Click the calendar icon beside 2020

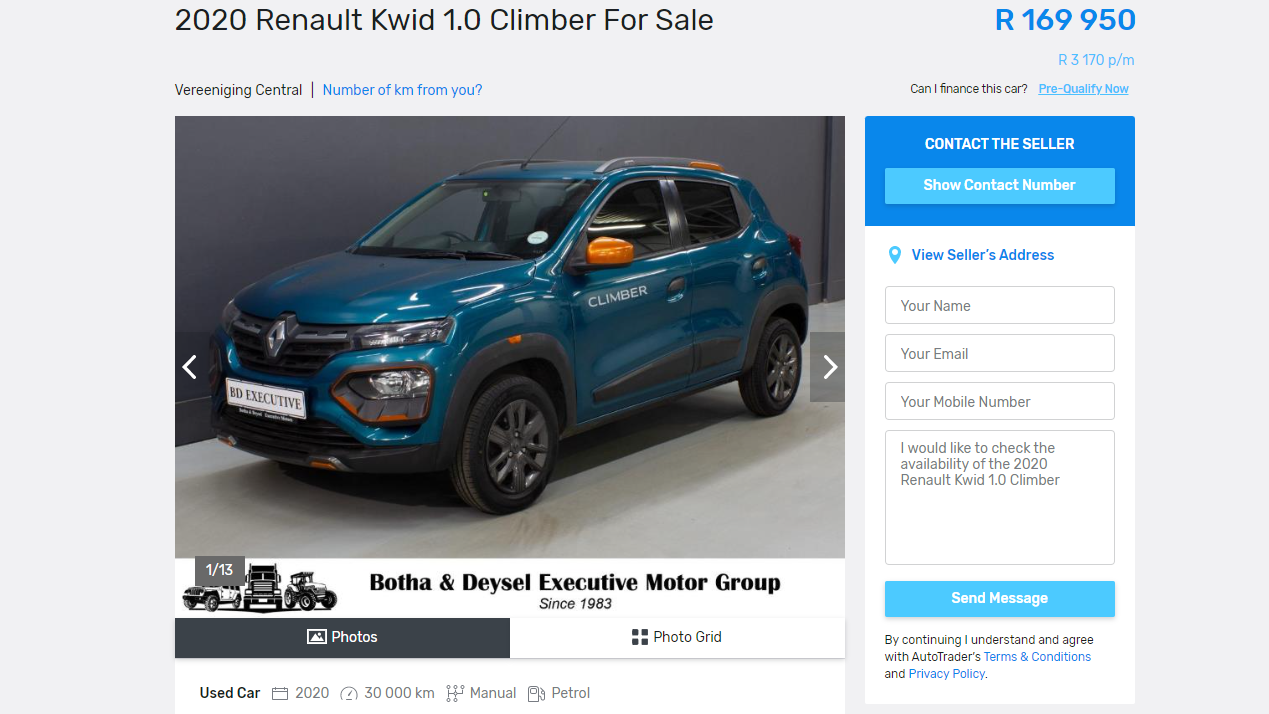280,693
